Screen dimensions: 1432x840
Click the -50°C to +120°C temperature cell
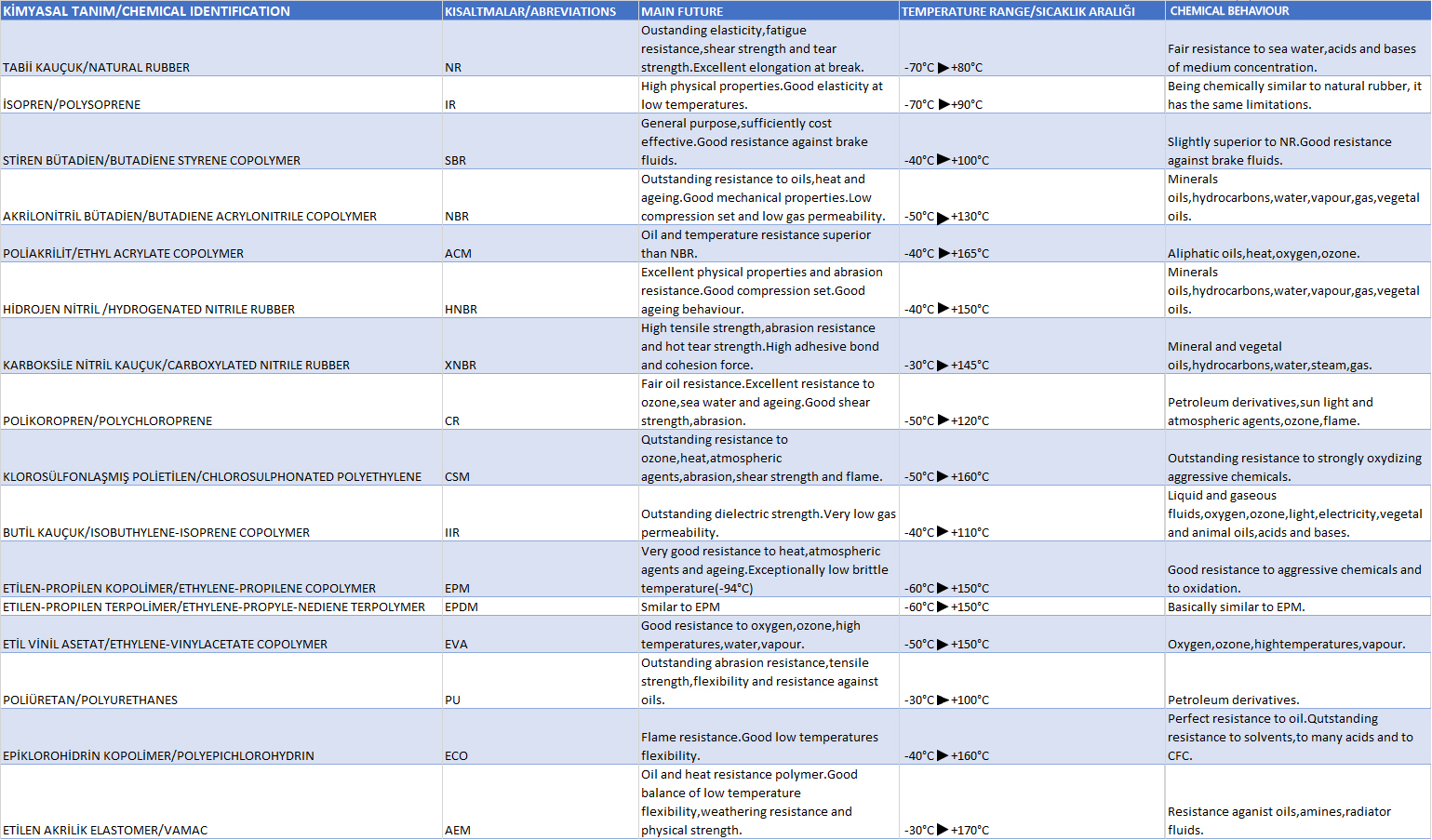click(x=1032, y=402)
